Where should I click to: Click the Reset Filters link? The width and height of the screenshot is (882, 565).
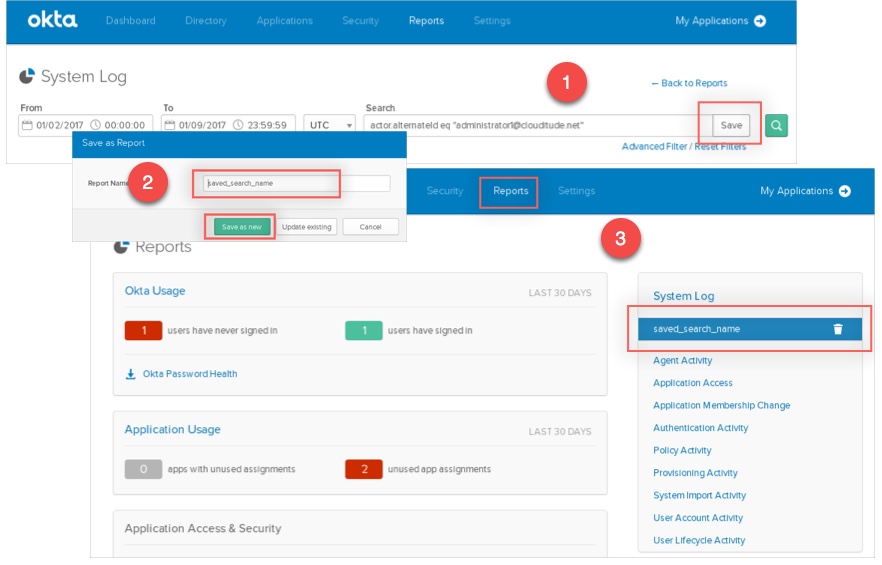(x=720, y=147)
